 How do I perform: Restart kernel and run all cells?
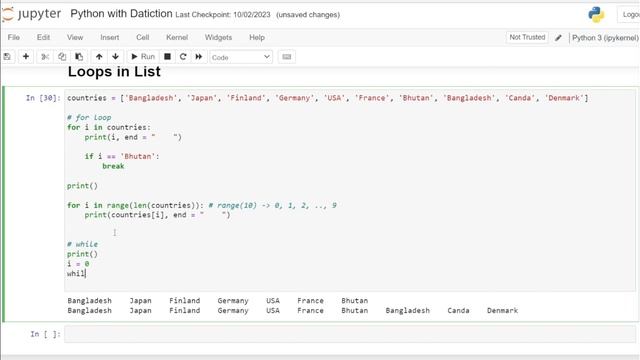[x=199, y=57]
